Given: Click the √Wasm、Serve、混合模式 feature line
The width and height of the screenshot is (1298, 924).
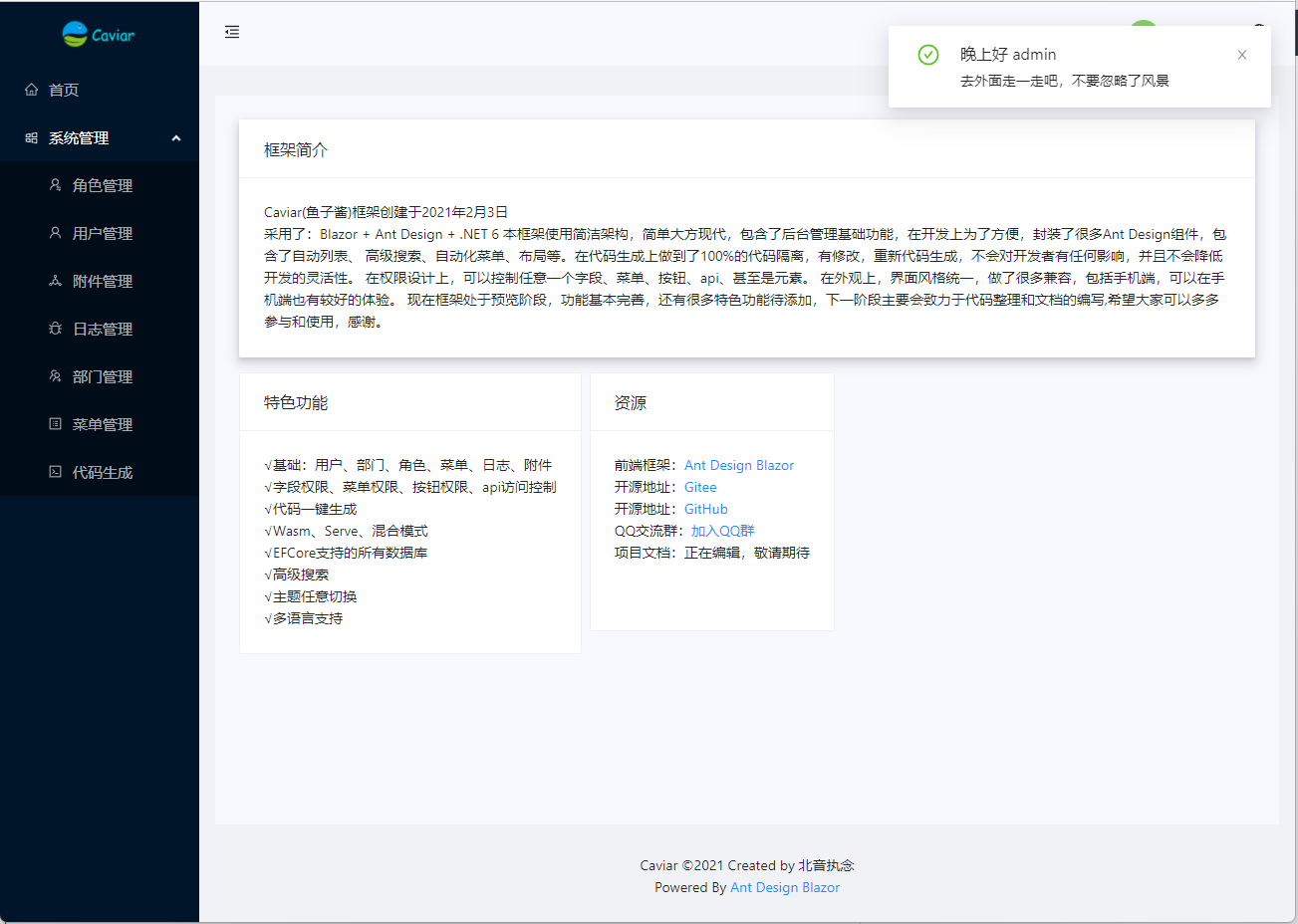Looking at the screenshot, I should pos(347,531).
